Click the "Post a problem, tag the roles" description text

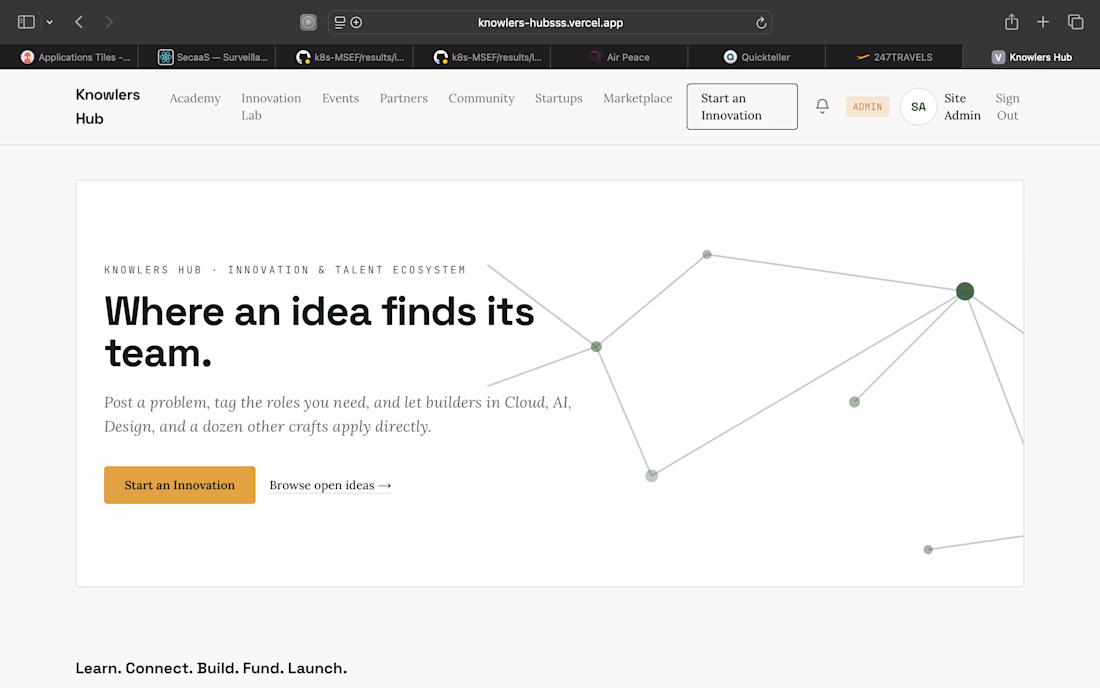337,414
